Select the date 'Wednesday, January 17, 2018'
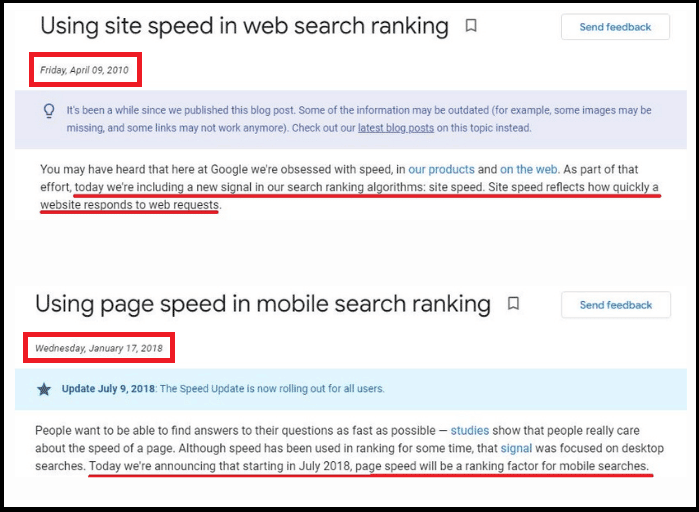This screenshot has height=512, width=699. click(x=99, y=348)
